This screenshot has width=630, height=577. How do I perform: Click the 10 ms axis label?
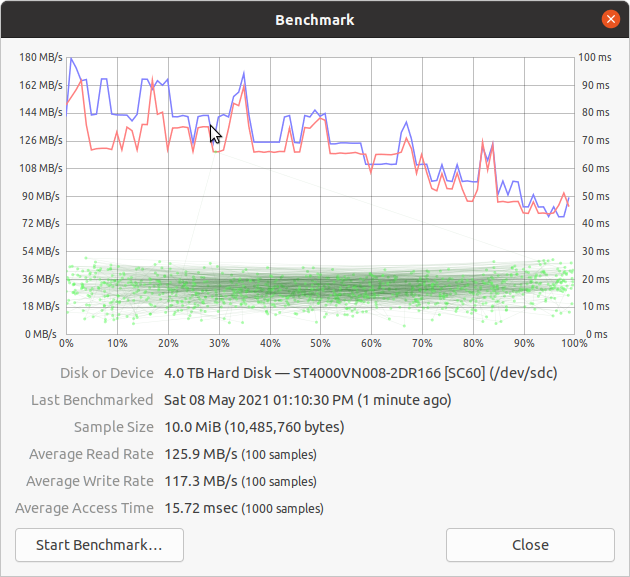coord(595,306)
